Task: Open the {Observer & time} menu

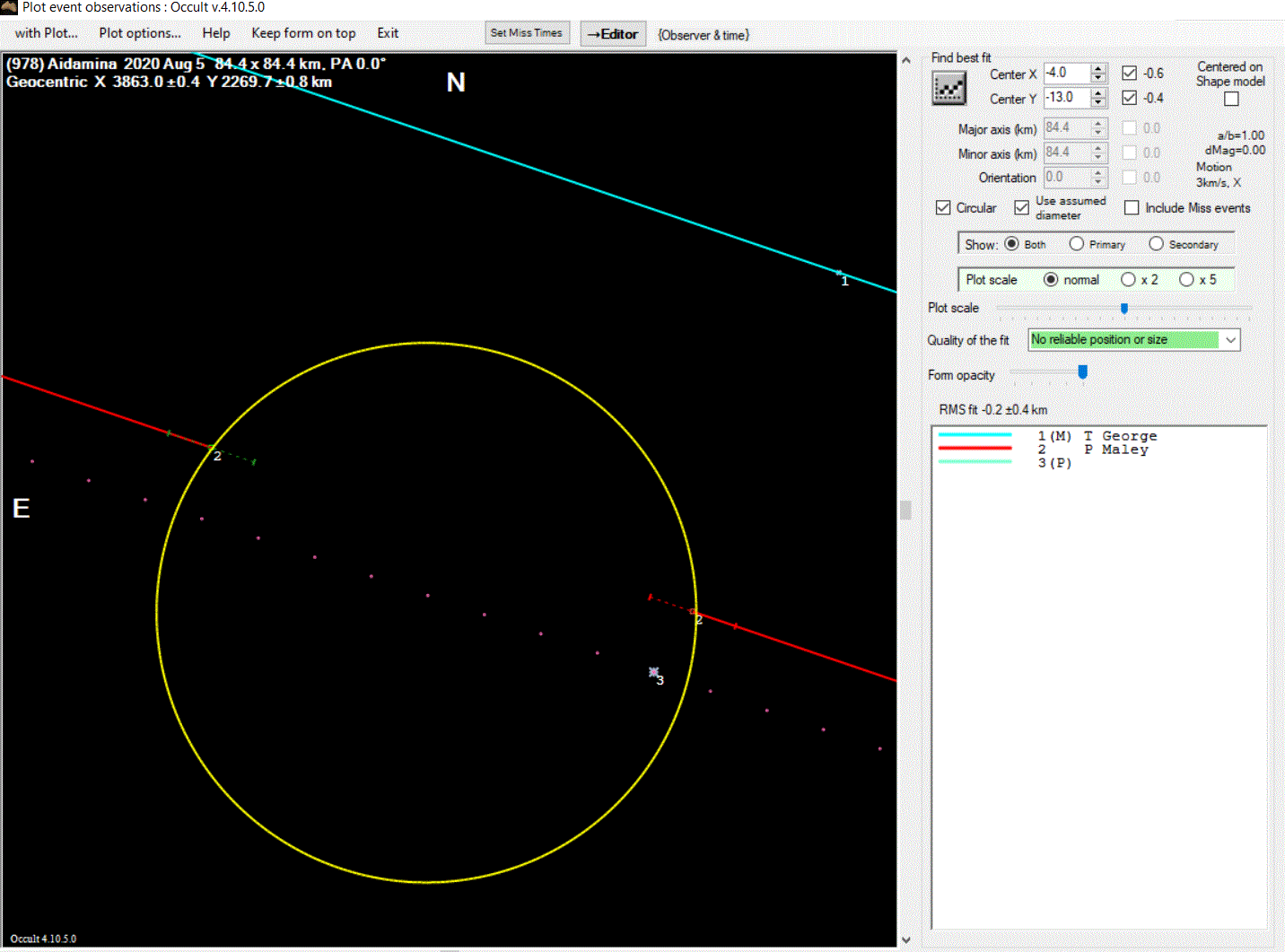Action: [704, 35]
